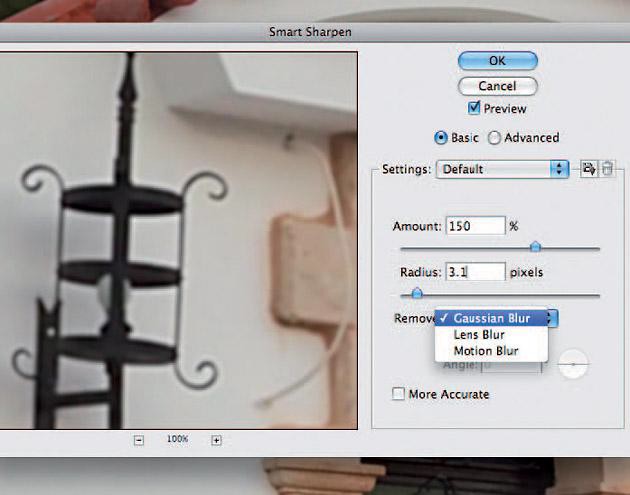The image size is (630, 495).
Task: Zoom in preview with plus button
Action: [x=216, y=441]
